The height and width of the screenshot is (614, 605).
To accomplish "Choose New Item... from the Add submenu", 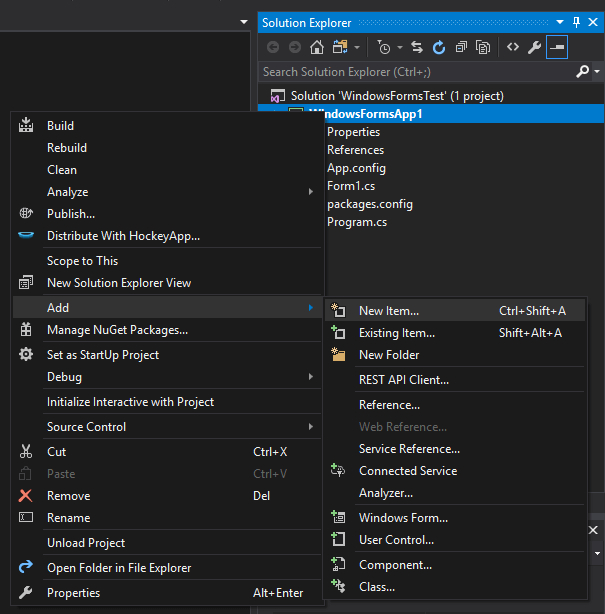I will [x=389, y=311].
